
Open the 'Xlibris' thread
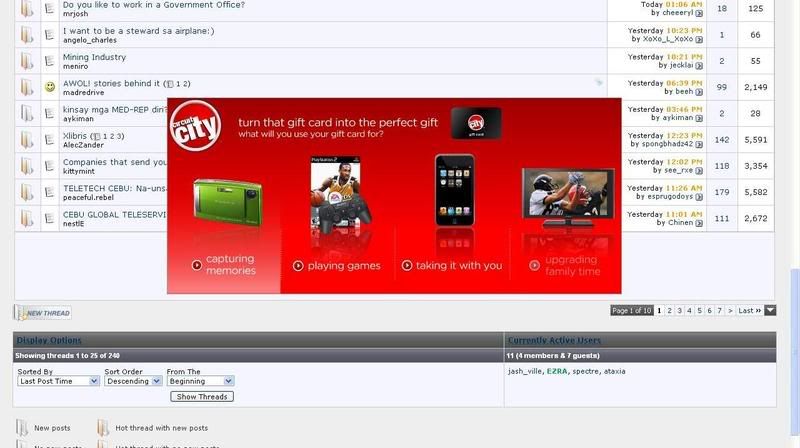pyautogui.click(x=74, y=136)
